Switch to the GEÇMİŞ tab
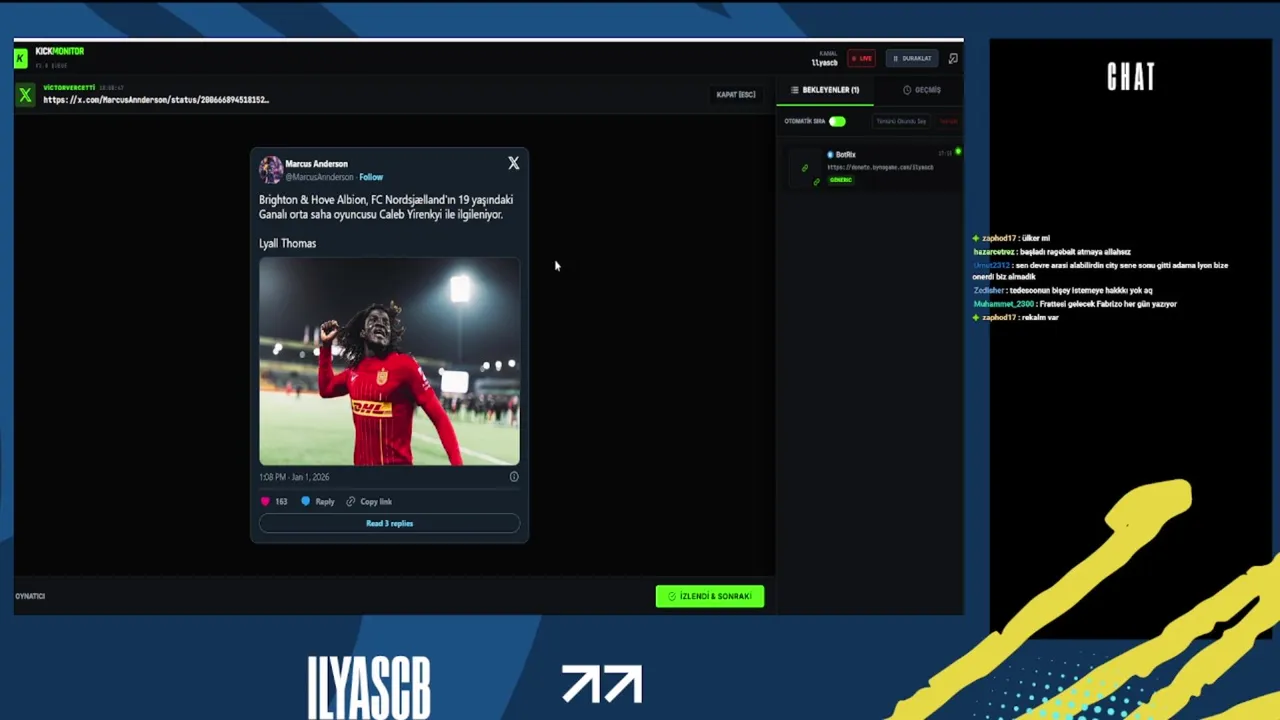The width and height of the screenshot is (1280, 720). tap(921, 90)
